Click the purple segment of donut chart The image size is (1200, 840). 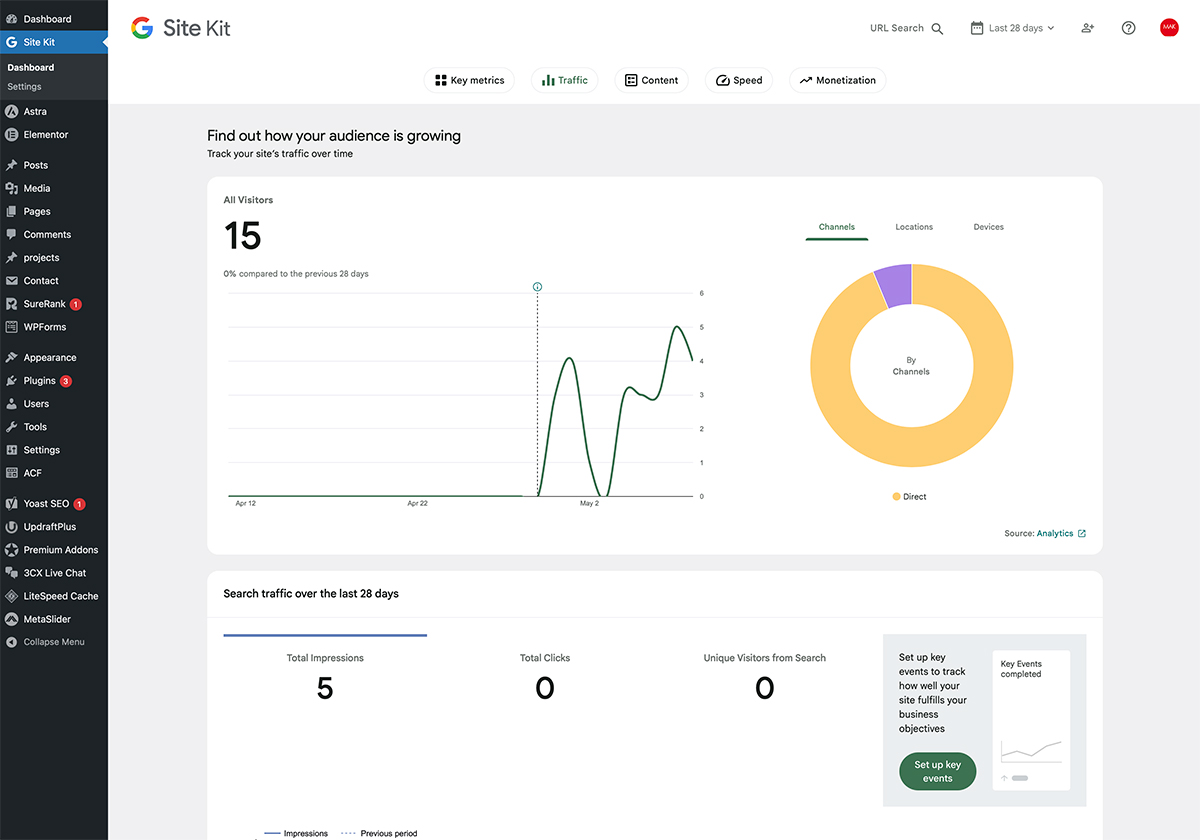point(895,284)
